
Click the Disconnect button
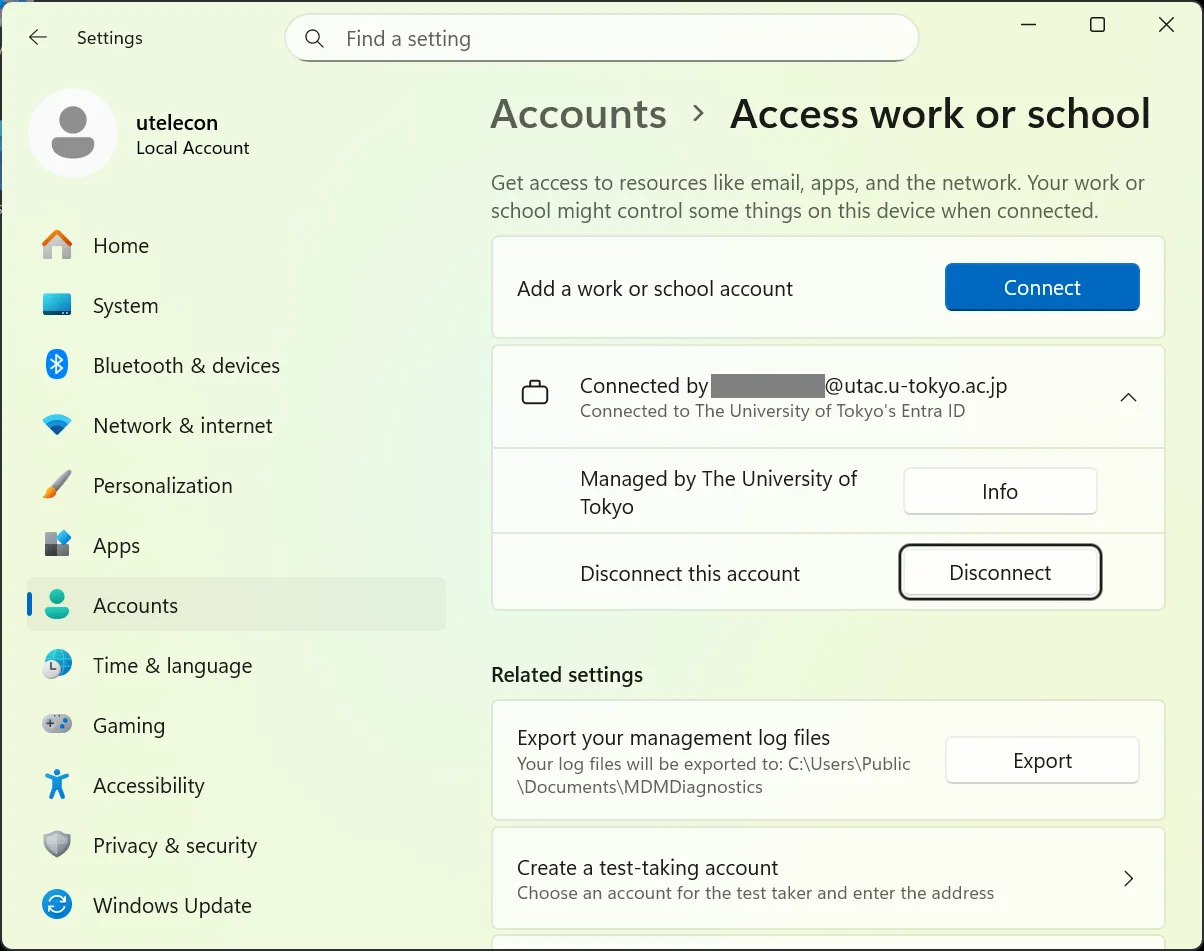point(1000,573)
